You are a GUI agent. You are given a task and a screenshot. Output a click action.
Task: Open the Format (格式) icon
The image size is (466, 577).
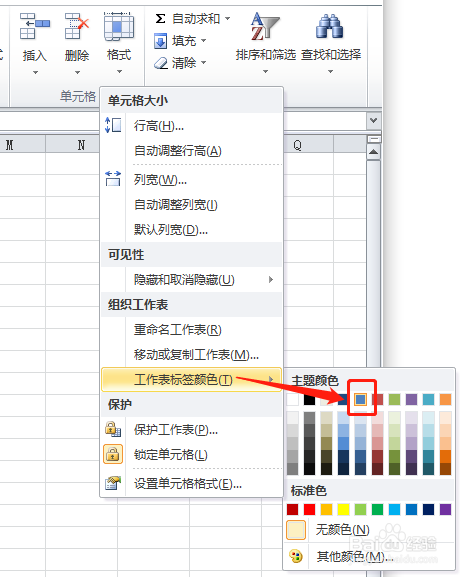click(119, 26)
